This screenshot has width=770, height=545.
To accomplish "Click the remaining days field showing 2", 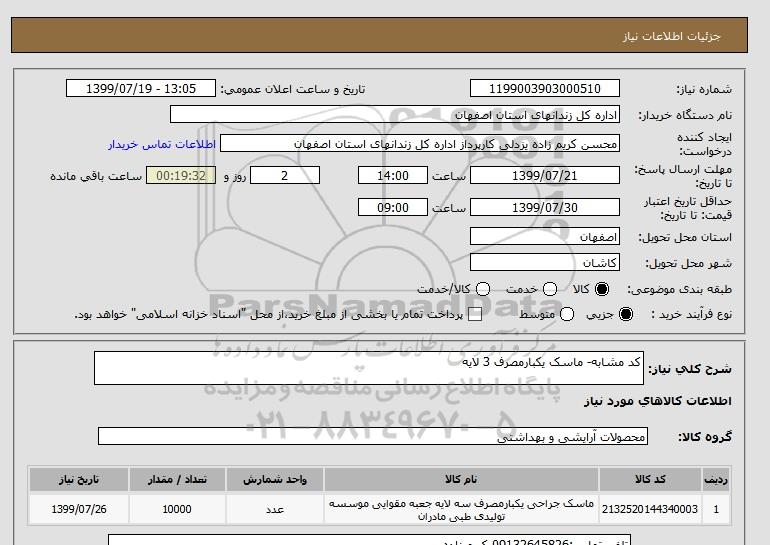I will [x=285, y=175].
